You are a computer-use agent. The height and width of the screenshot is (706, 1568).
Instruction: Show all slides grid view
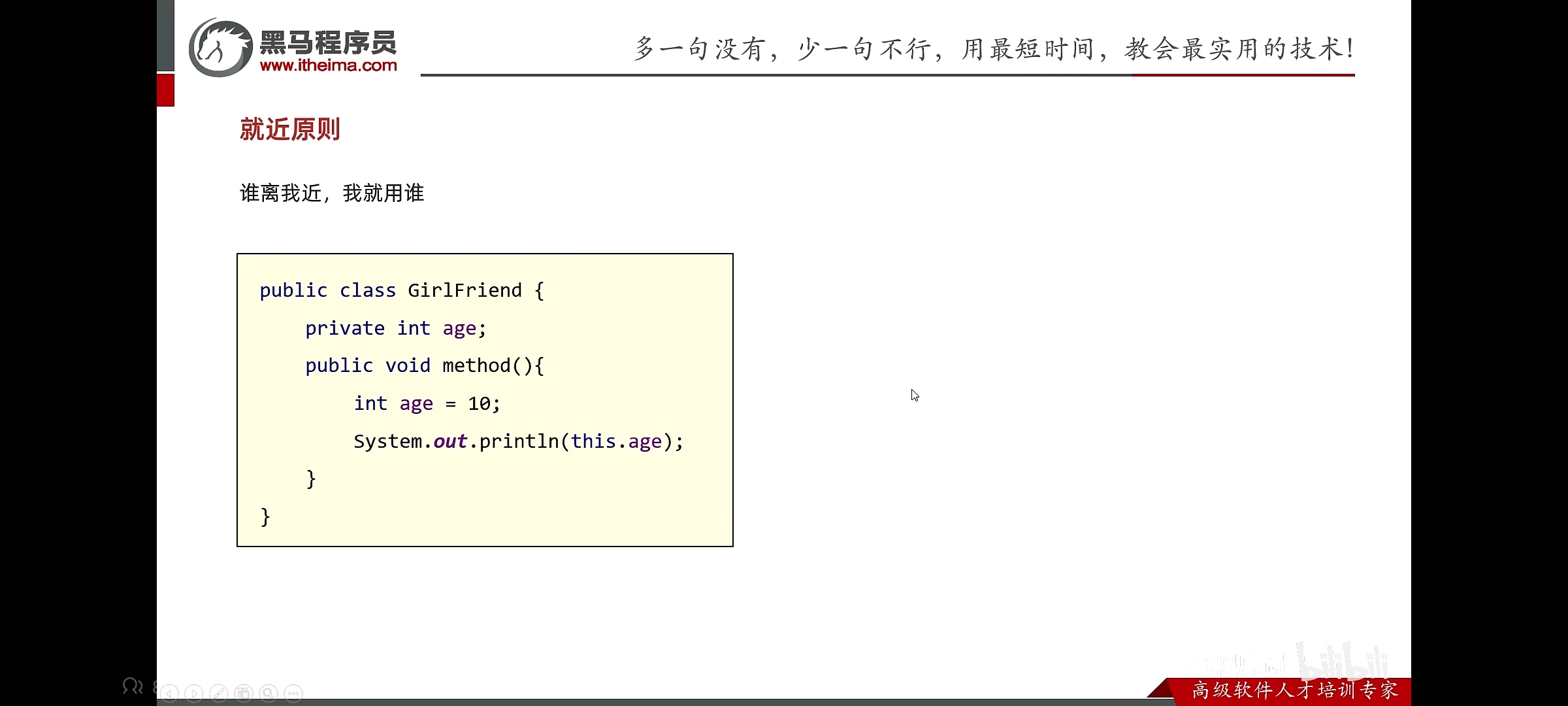[x=244, y=693]
